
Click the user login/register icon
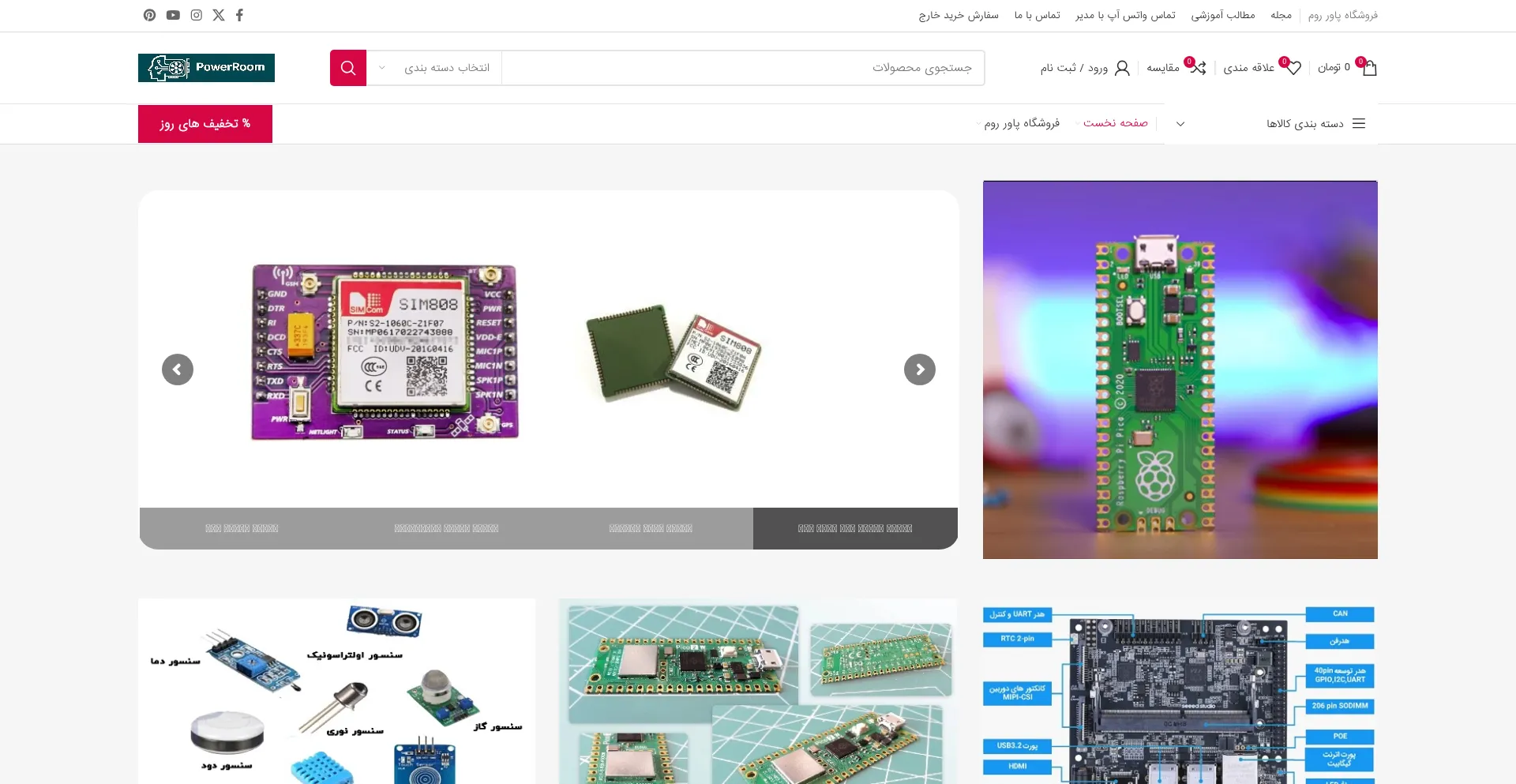coord(1122,68)
